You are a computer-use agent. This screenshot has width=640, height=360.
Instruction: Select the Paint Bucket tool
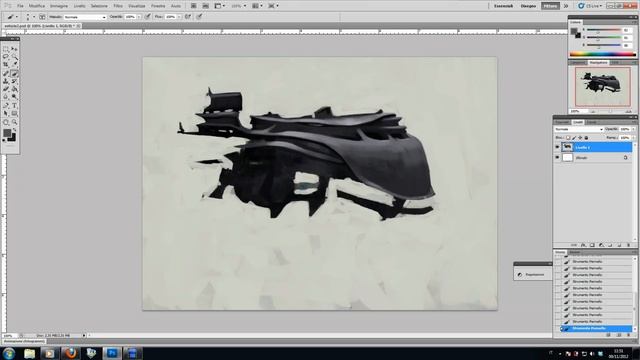tap(14, 89)
